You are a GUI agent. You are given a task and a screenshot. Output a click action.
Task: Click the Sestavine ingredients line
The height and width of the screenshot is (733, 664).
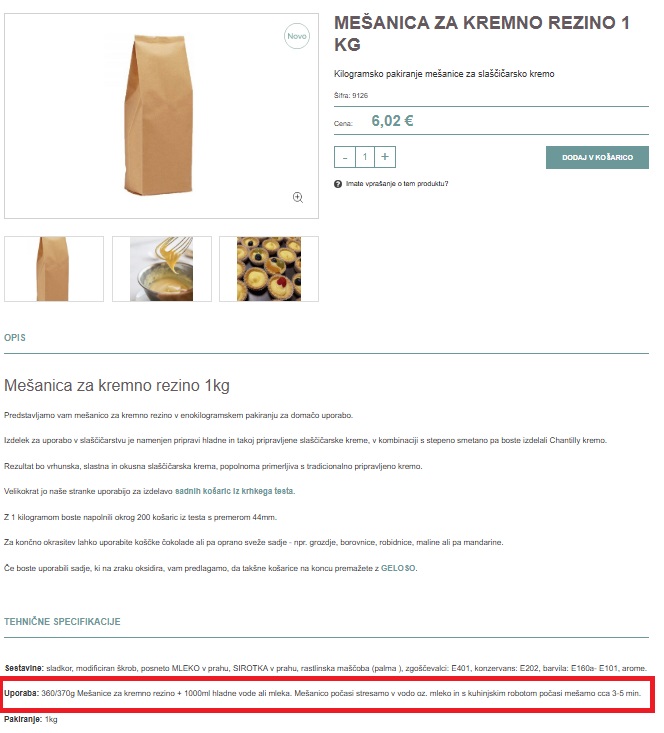(326, 668)
